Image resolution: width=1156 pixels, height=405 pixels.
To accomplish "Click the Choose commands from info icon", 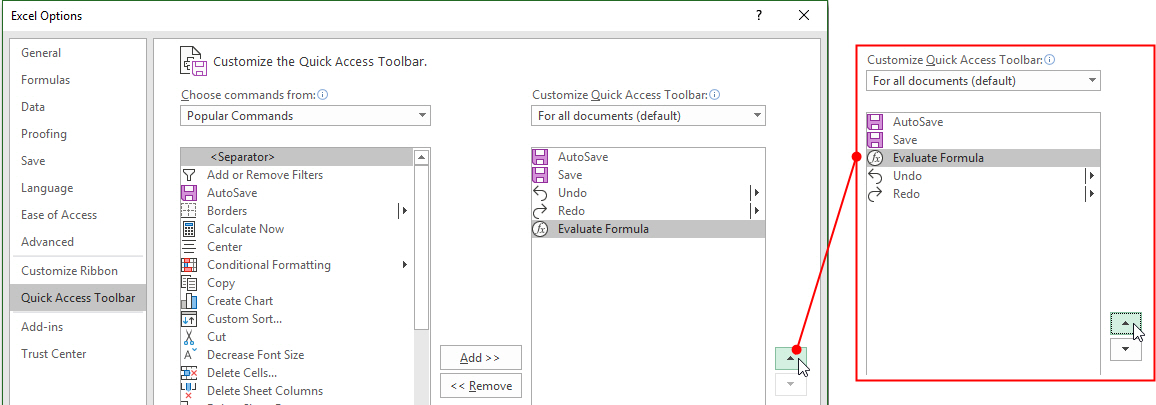I will [x=322, y=94].
